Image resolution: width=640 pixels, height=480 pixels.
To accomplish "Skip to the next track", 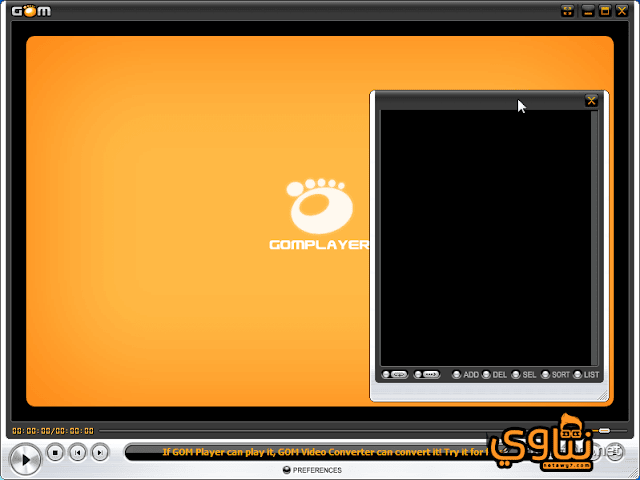I will point(100,453).
